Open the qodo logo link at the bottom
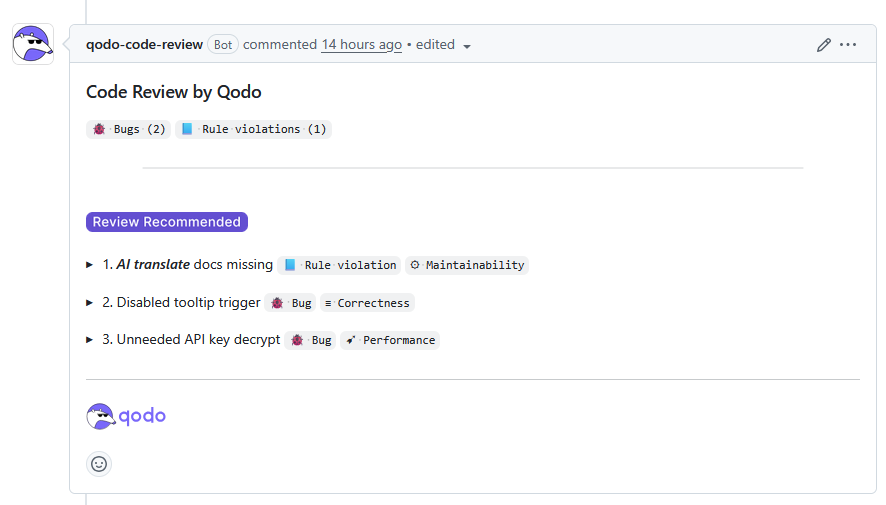Viewport: 886px width, 505px height. coord(126,416)
